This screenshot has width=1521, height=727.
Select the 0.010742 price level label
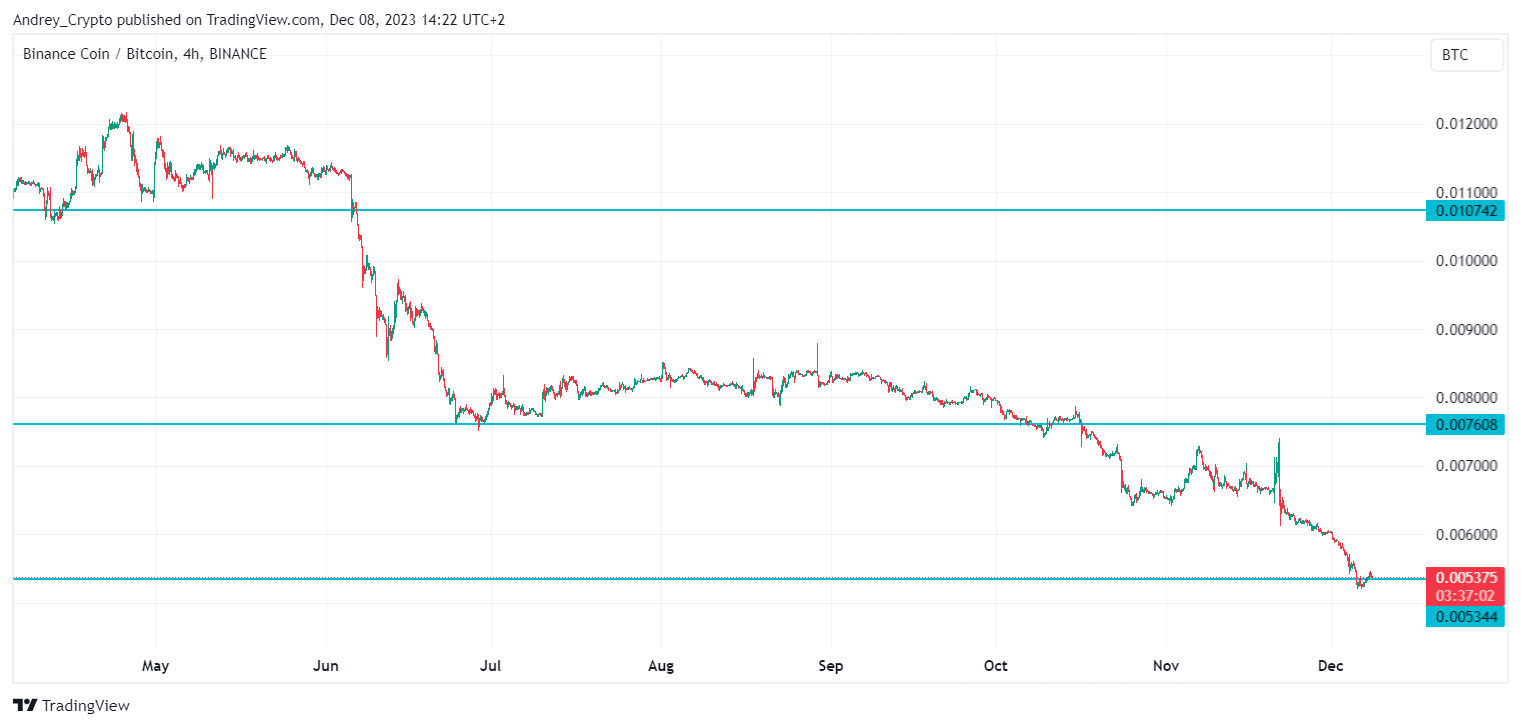point(1466,210)
